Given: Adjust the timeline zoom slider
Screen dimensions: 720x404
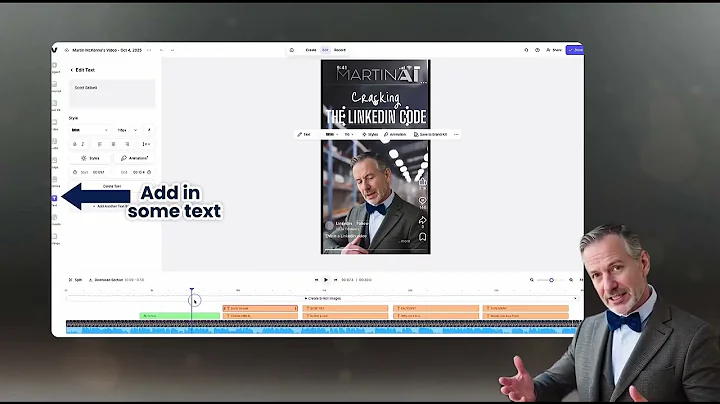Looking at the screenshot, I should [x=551, y=280].
